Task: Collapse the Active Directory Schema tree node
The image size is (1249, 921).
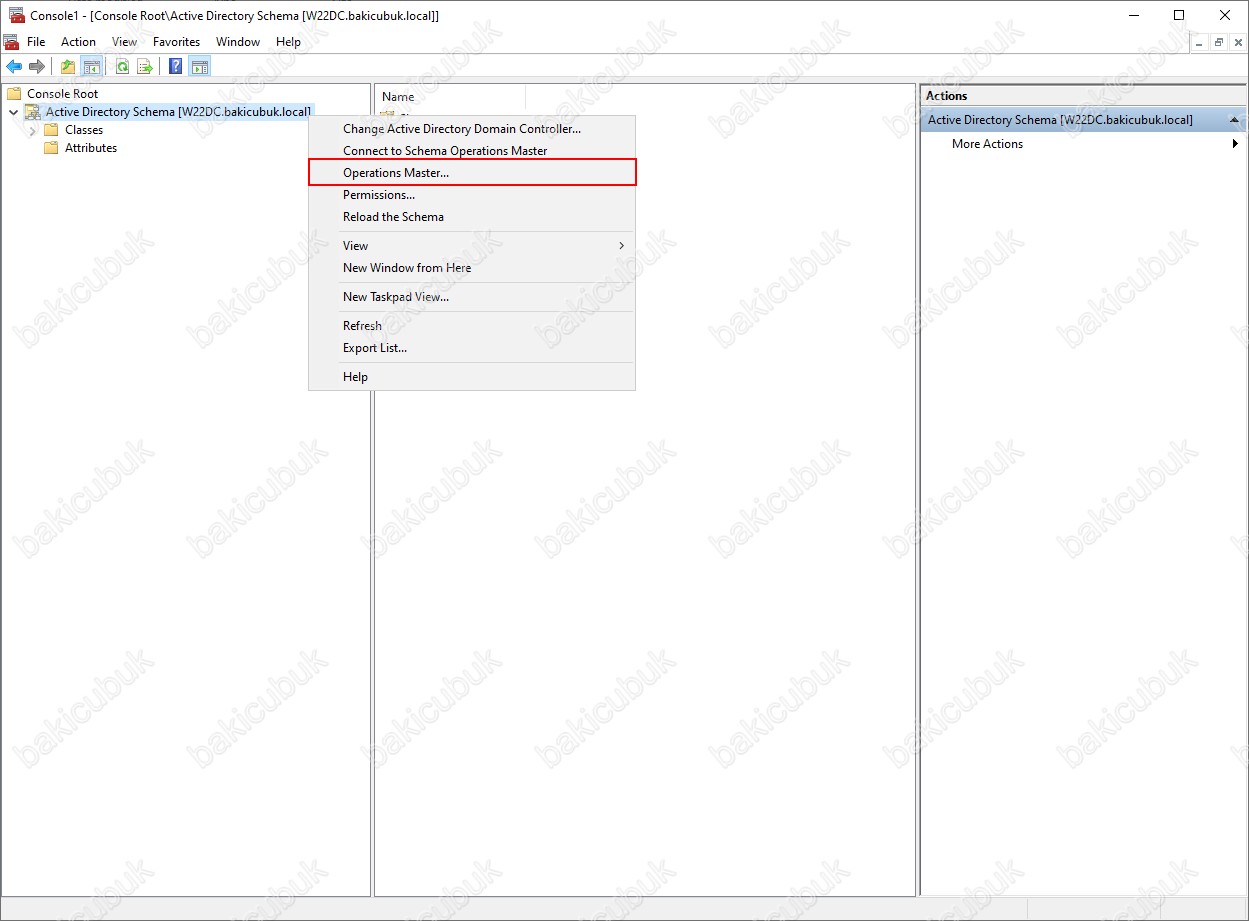Action: point(13,112)
